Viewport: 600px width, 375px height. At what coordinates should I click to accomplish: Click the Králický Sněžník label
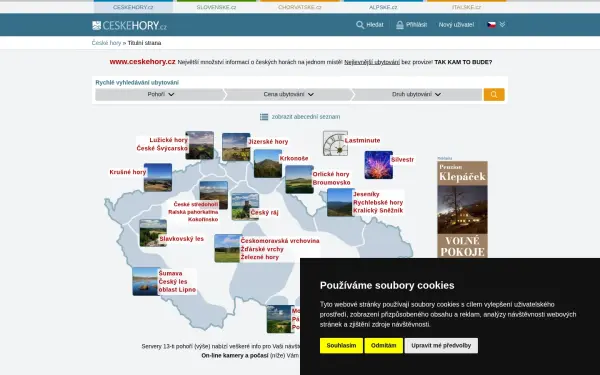[x=378, y=210]
